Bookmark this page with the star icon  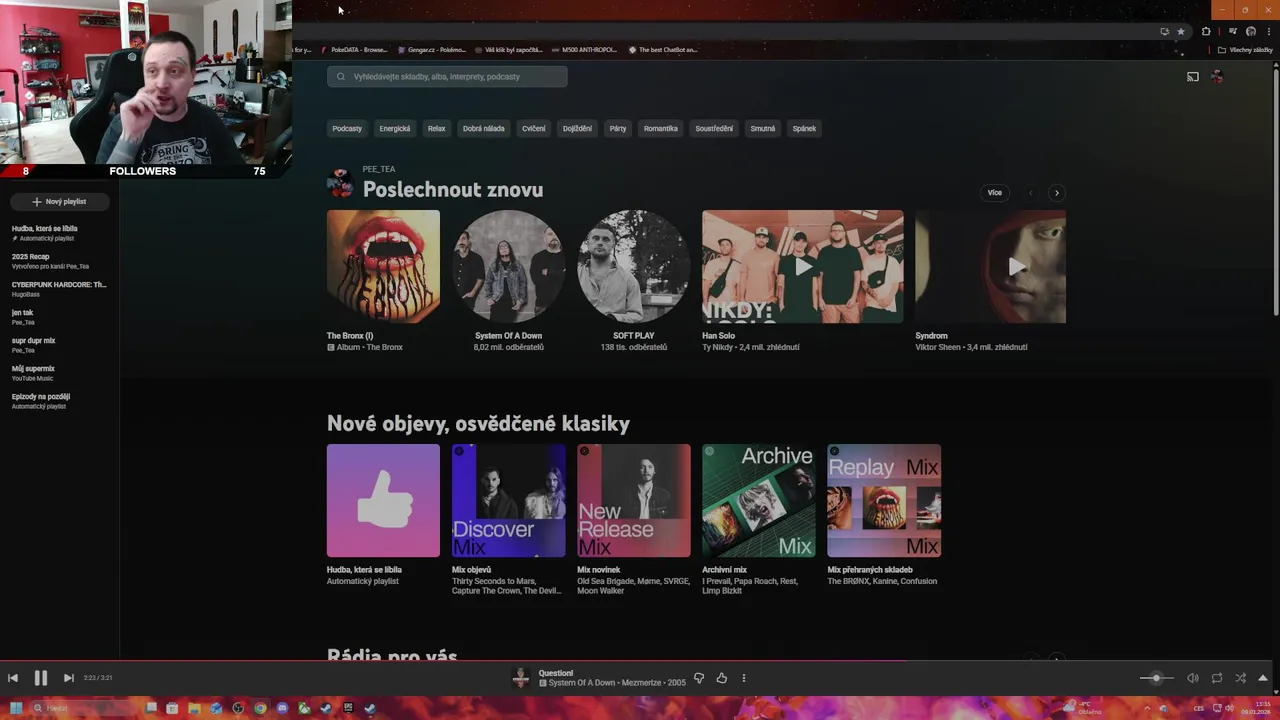[x=1181, y=31]
